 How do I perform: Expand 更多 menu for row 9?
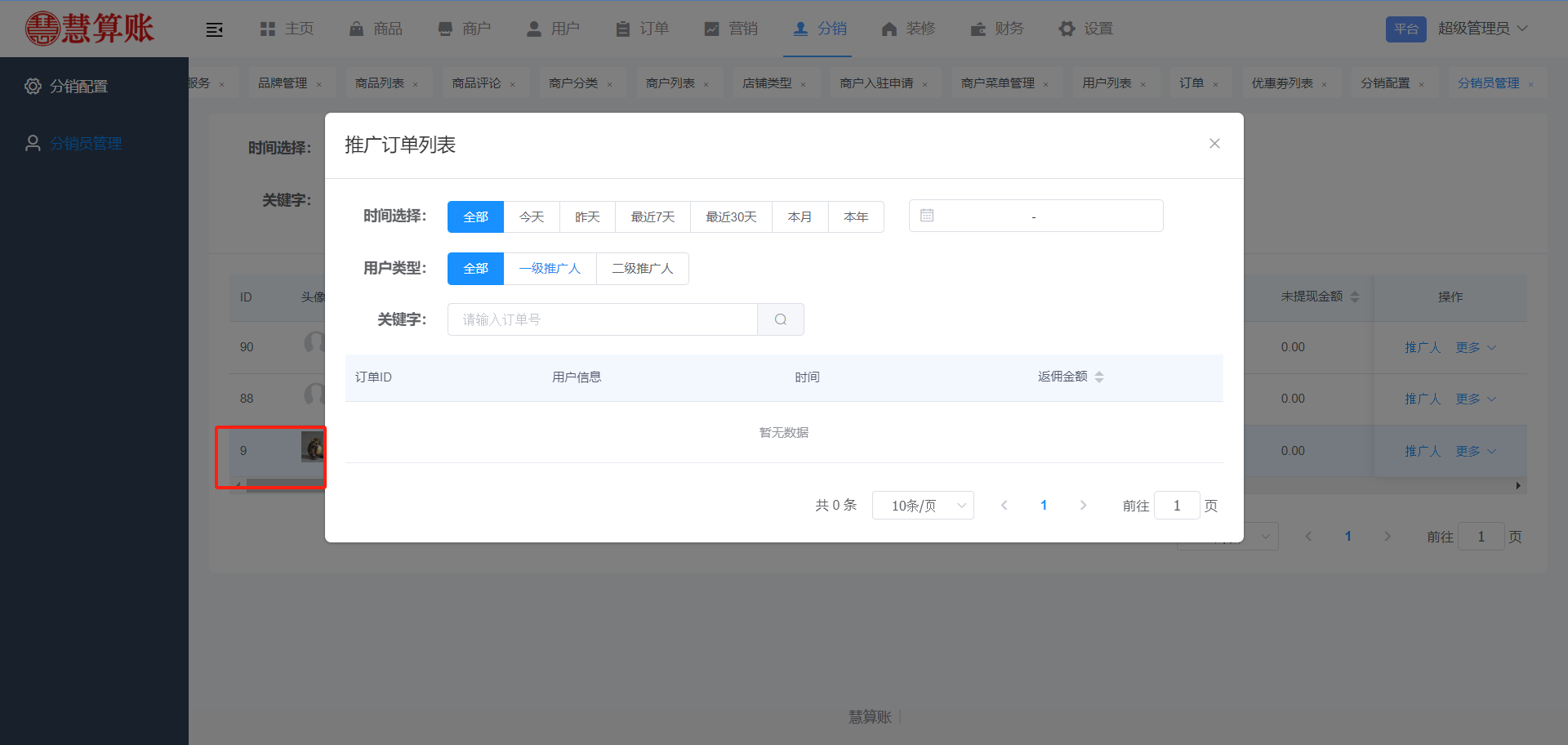click(1475, 451)
